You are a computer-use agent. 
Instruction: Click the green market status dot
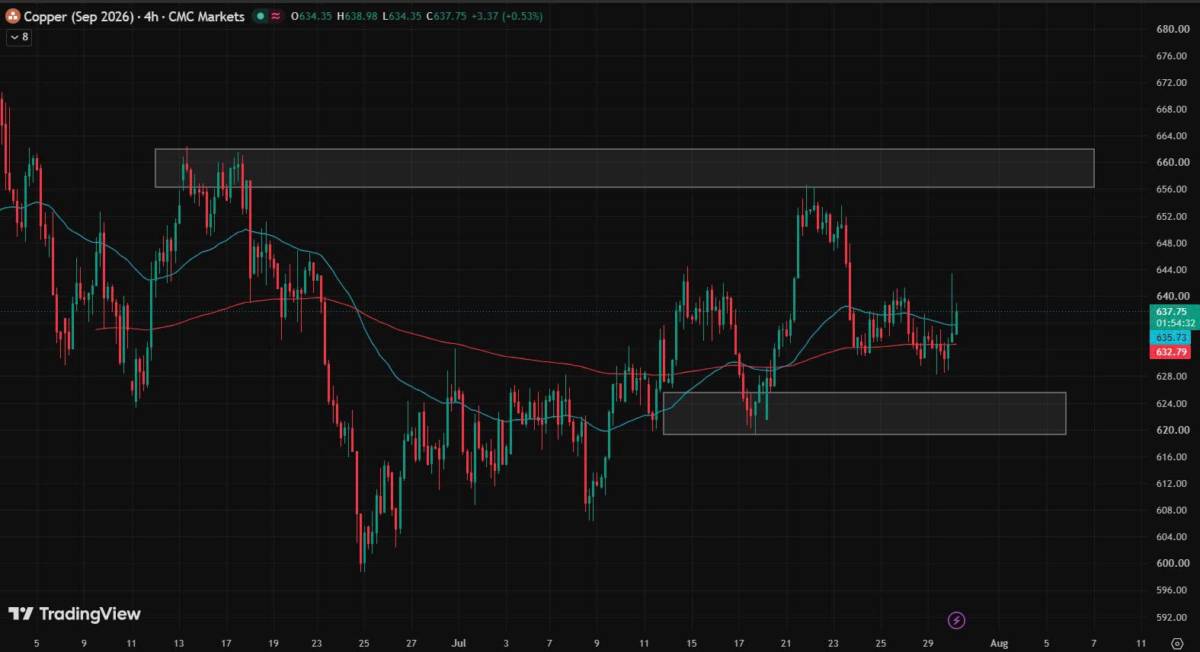(x=260, y=17)
